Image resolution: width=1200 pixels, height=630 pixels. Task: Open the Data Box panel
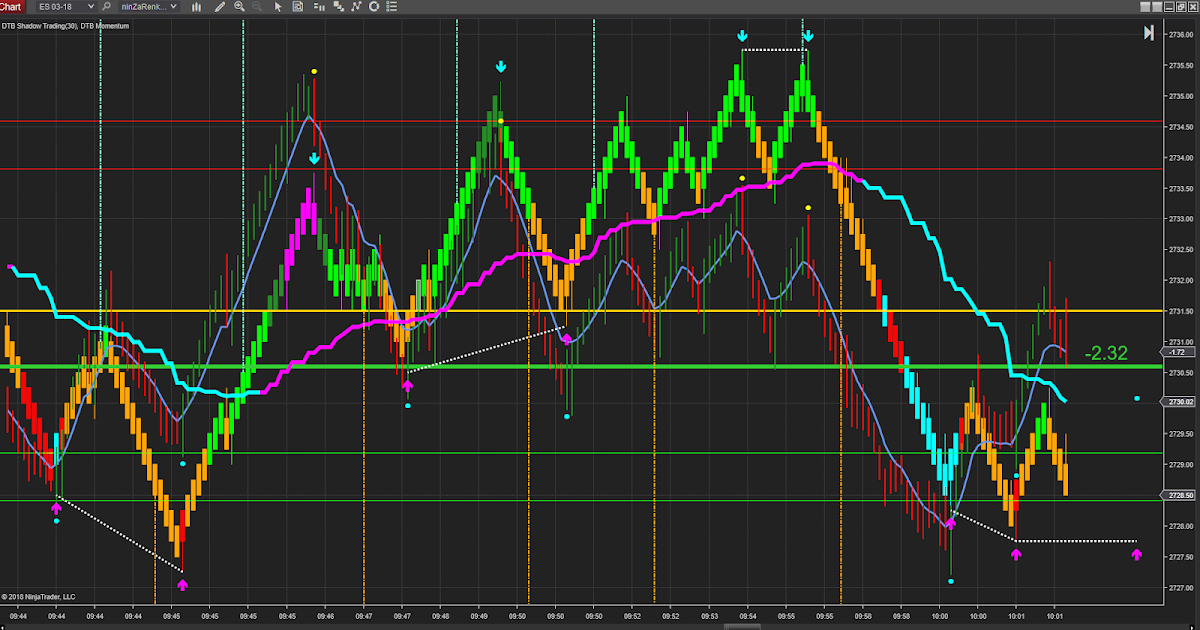299,7
